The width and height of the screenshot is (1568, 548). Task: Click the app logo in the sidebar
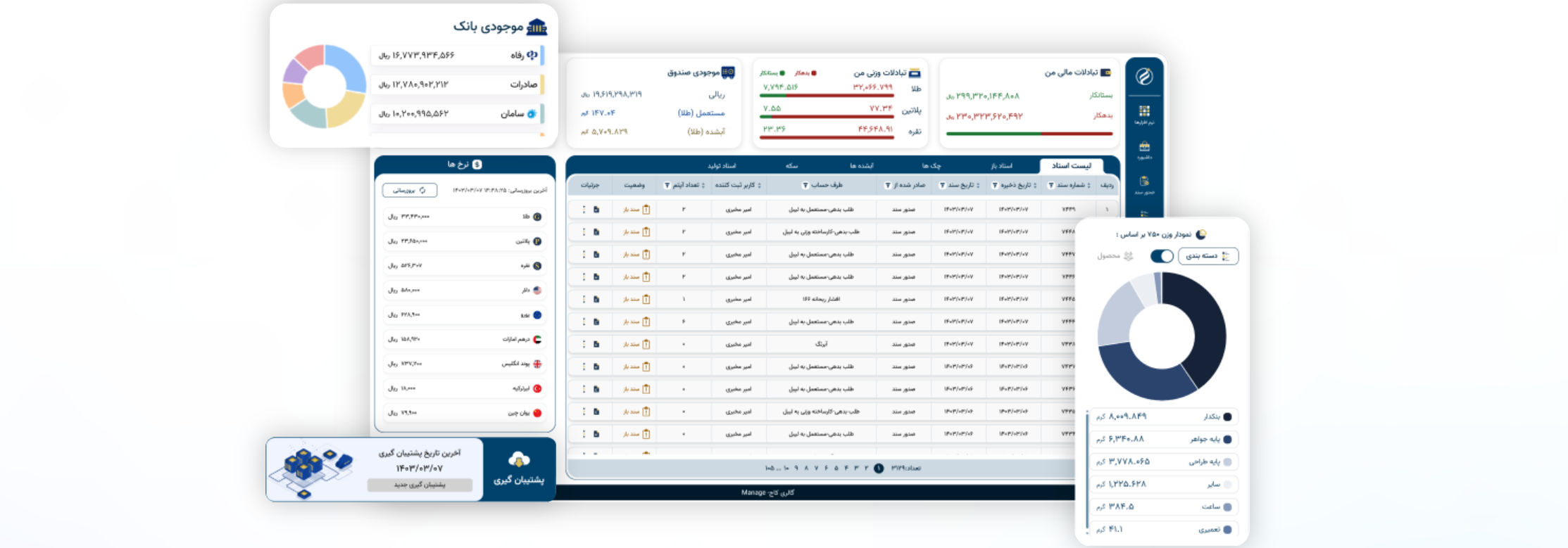pyautogui.click(x=1144, y=77)
